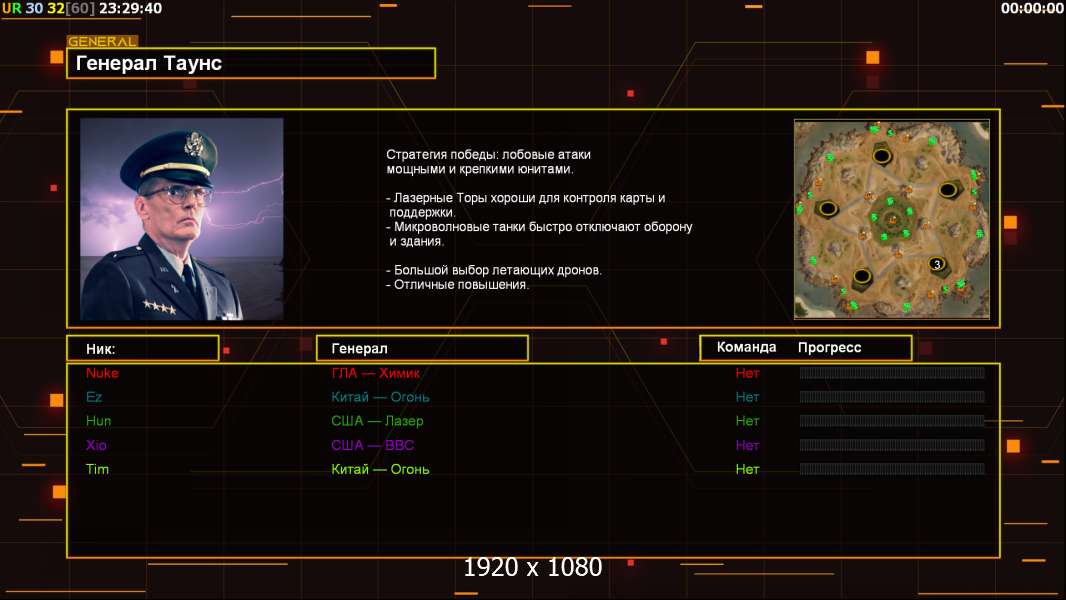The image size is (1066, 600).
Task: Select player Hun in the list
Action: [99, 421]
